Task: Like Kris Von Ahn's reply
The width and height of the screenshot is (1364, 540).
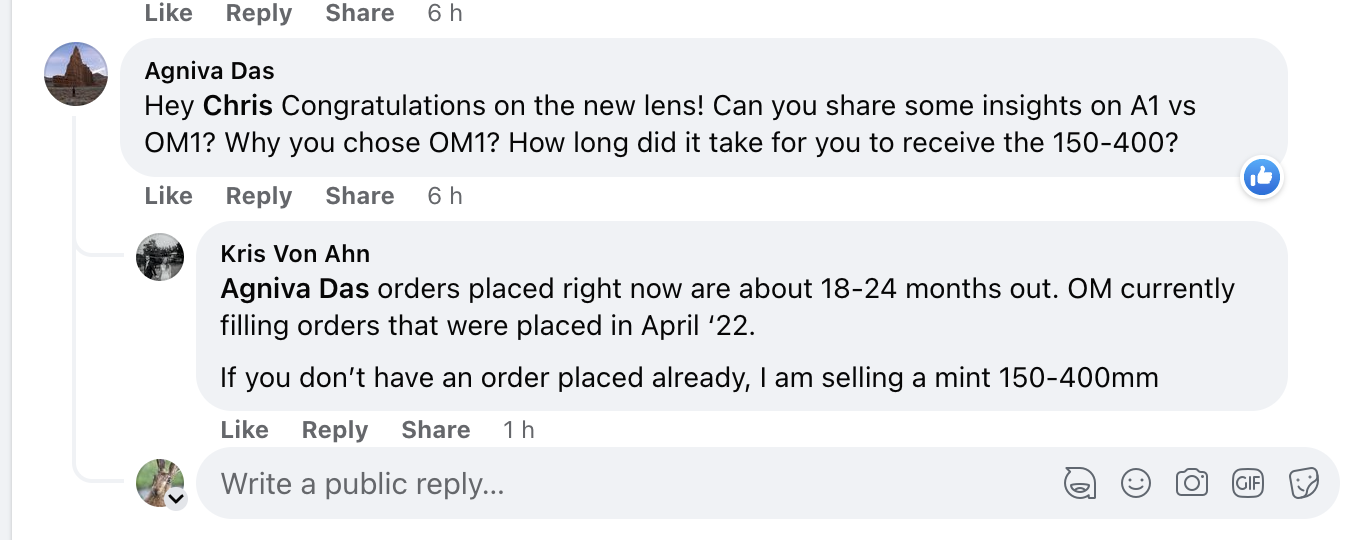Action: coord(244,430)
